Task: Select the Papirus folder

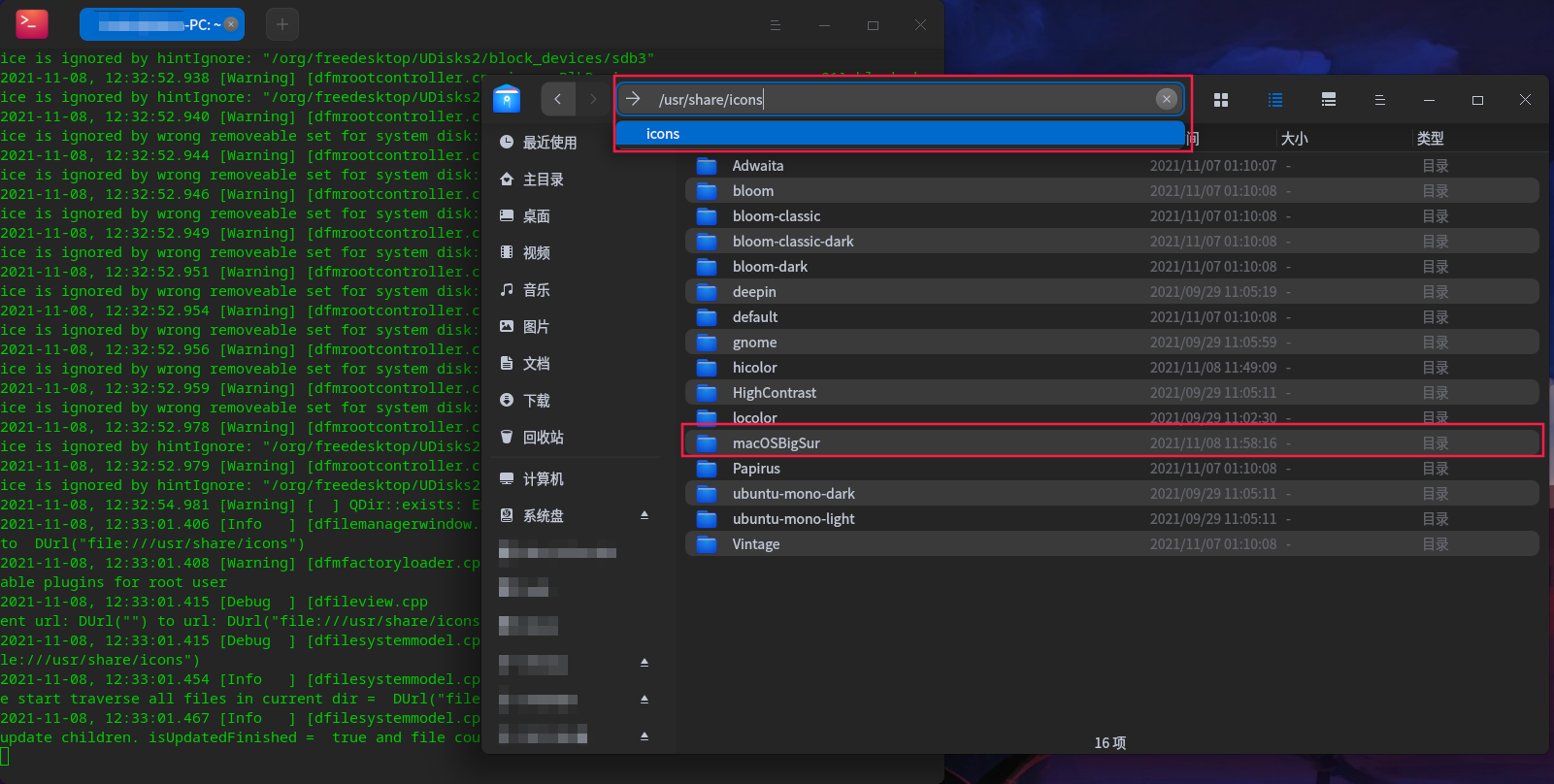Action: pyautogui.click(x=1112, y=469)
